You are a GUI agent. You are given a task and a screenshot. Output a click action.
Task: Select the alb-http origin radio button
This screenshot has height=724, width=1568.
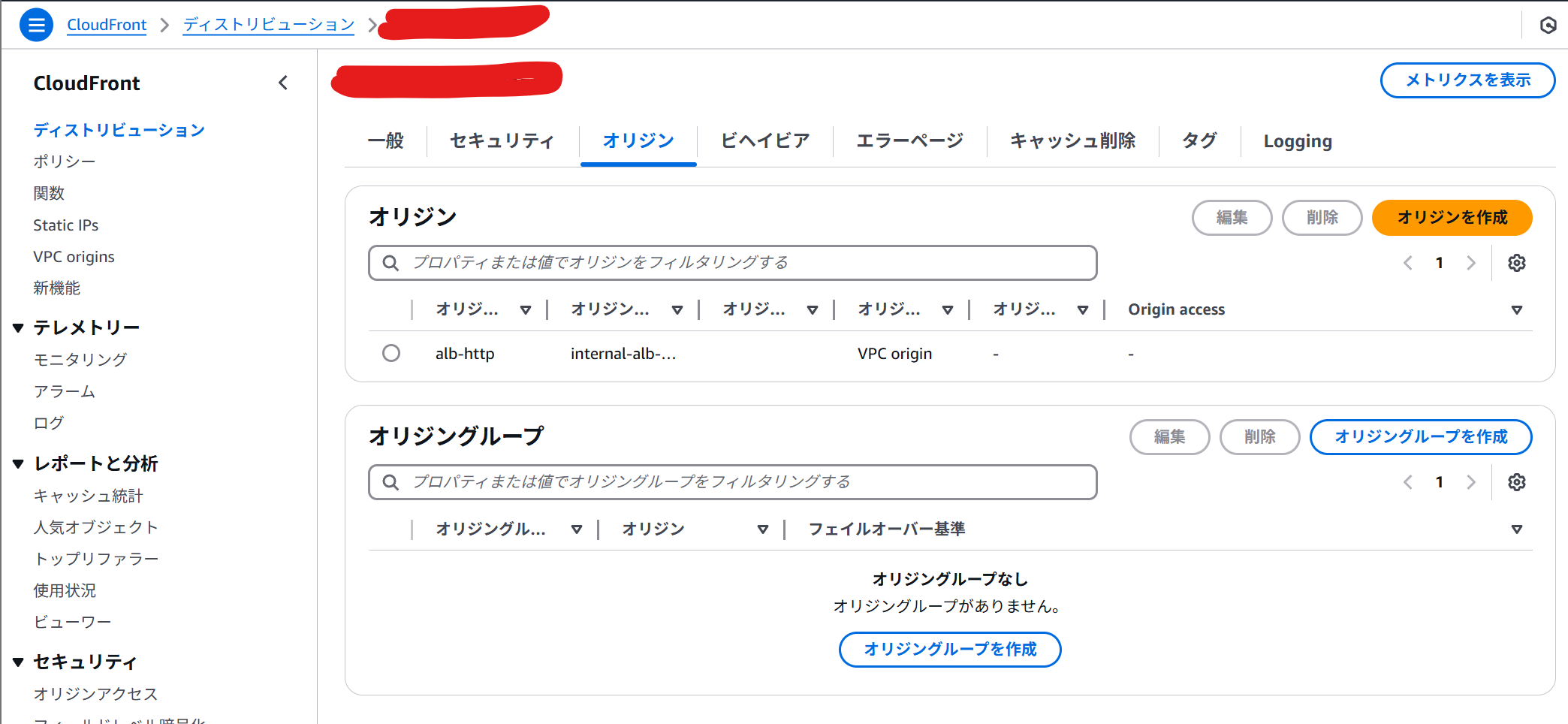[391, 353]
